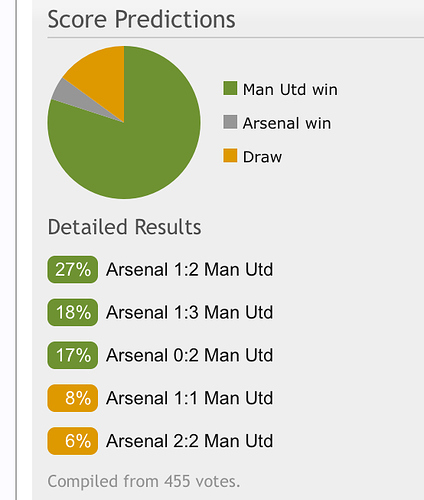The height and width of the screenshot is (500, 424).
Task: Click the Compiled from 455 votes text
Action: pyautogui.click(x=144, y=481)
